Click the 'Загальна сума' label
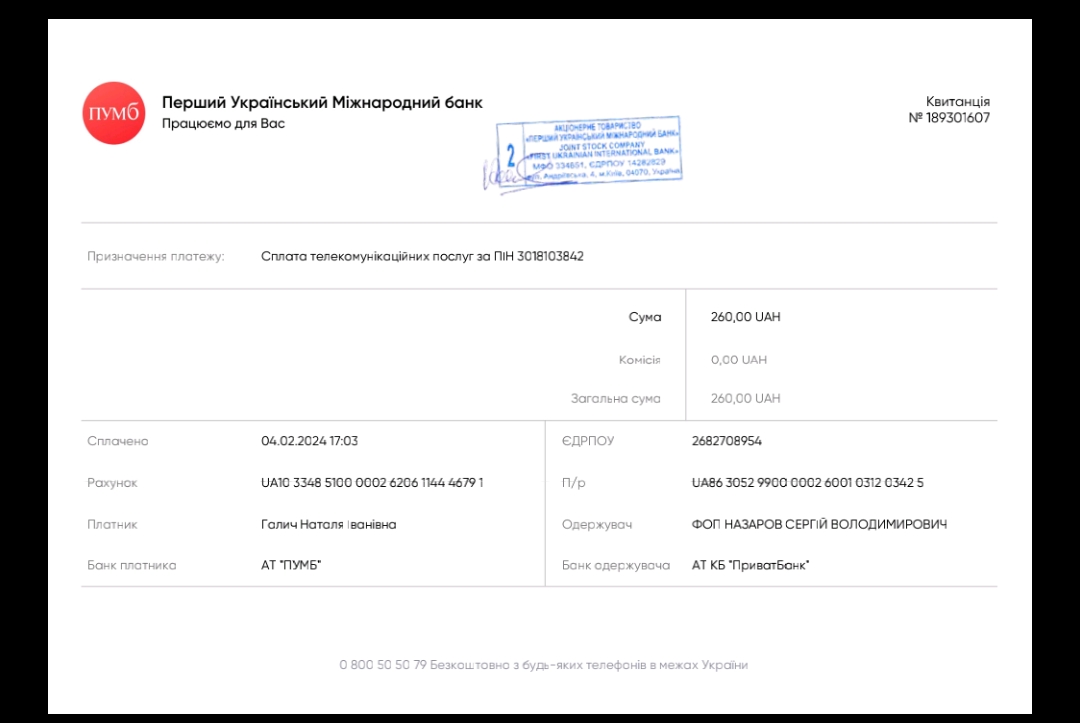Image resolution: width=1080 pixels, height=723 pixels. (616, 399)
